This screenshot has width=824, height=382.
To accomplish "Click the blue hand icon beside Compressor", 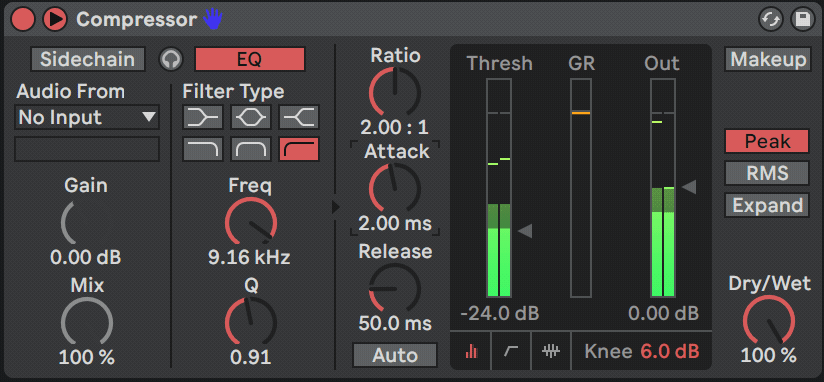I will 213,19.
